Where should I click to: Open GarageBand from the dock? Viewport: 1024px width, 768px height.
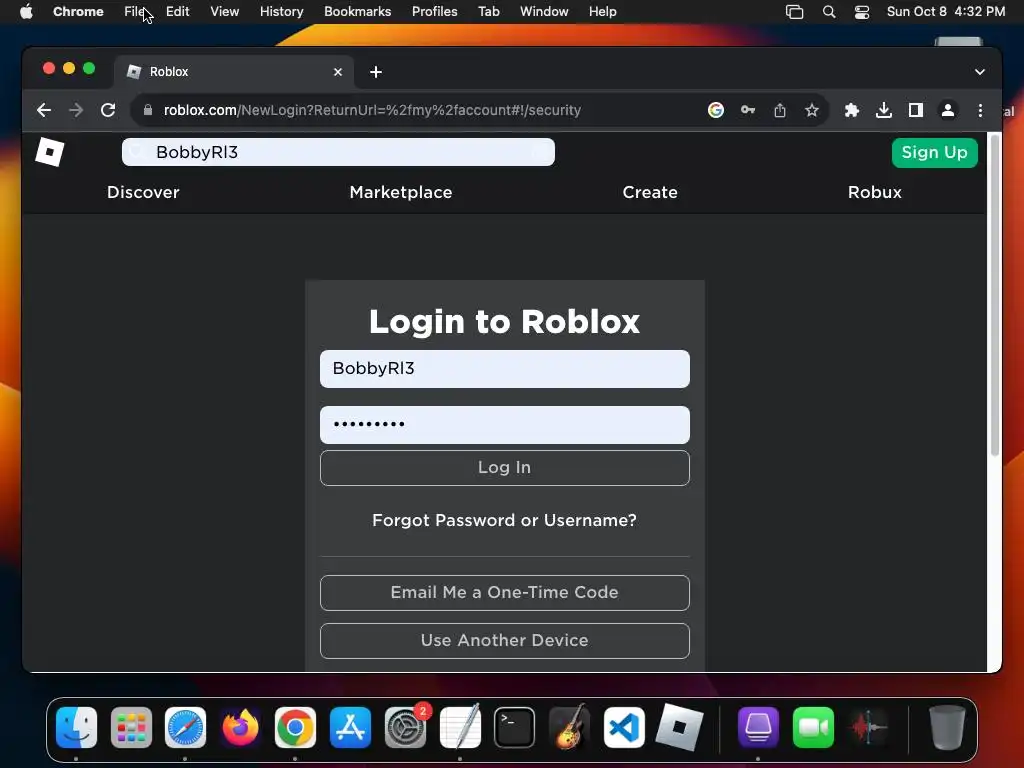(569, 728)
